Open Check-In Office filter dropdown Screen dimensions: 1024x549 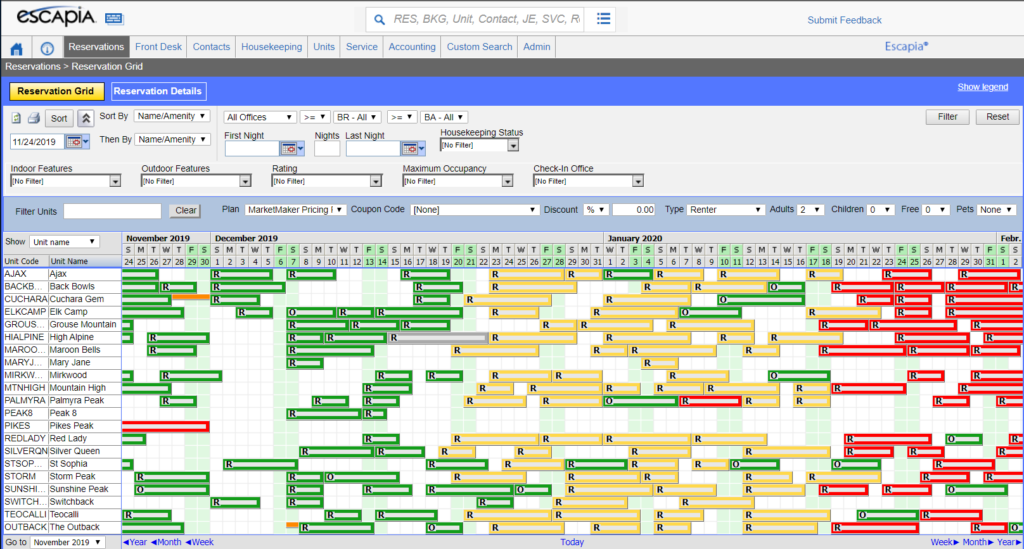588,181
